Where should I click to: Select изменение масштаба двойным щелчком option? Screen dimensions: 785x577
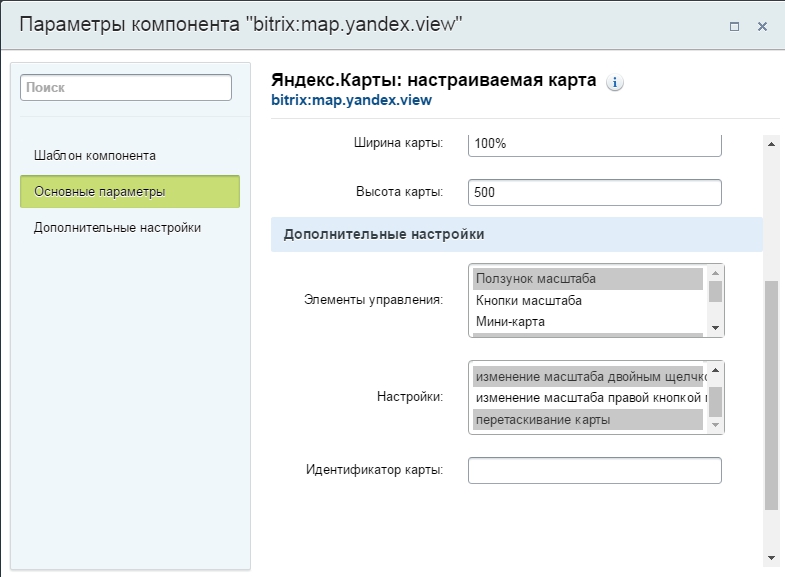(x=589, y=376)
